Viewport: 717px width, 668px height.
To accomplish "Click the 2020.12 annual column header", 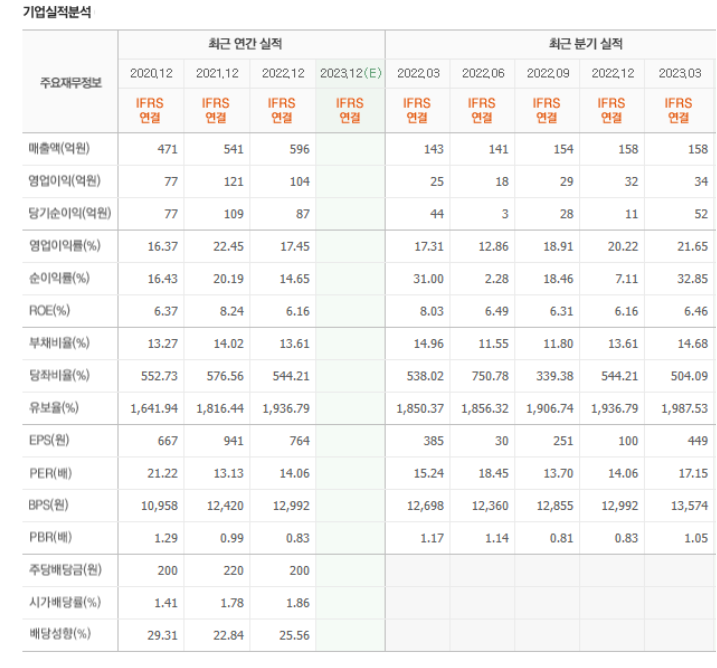I will coord(151,73).
